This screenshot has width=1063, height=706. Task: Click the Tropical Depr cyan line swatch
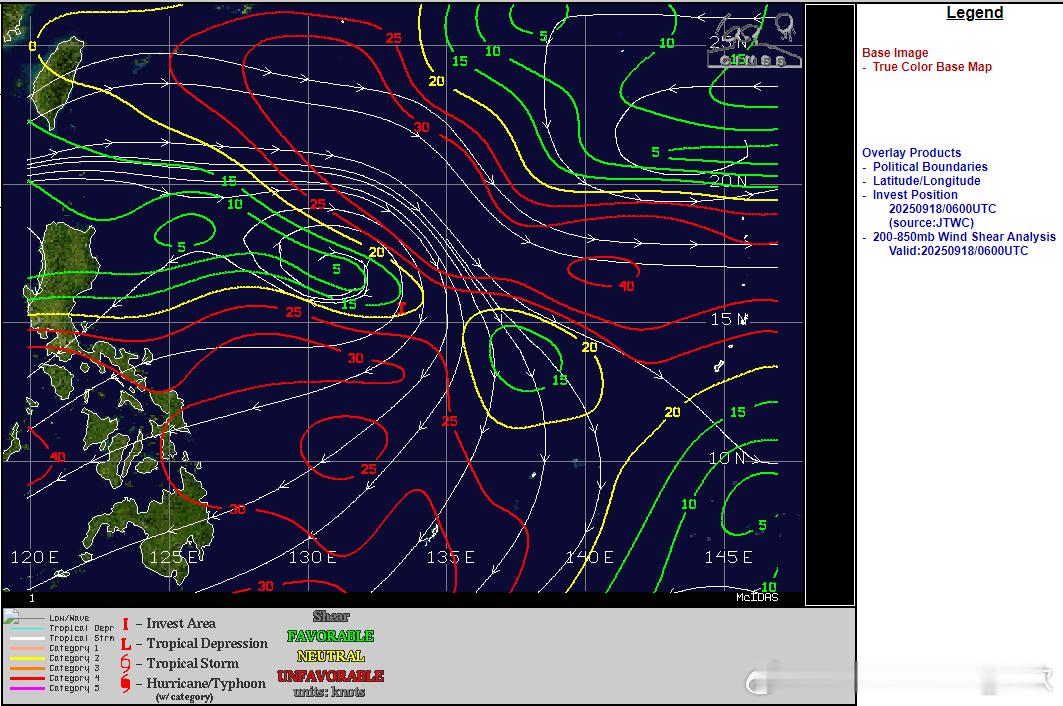(x=27, y=629)
